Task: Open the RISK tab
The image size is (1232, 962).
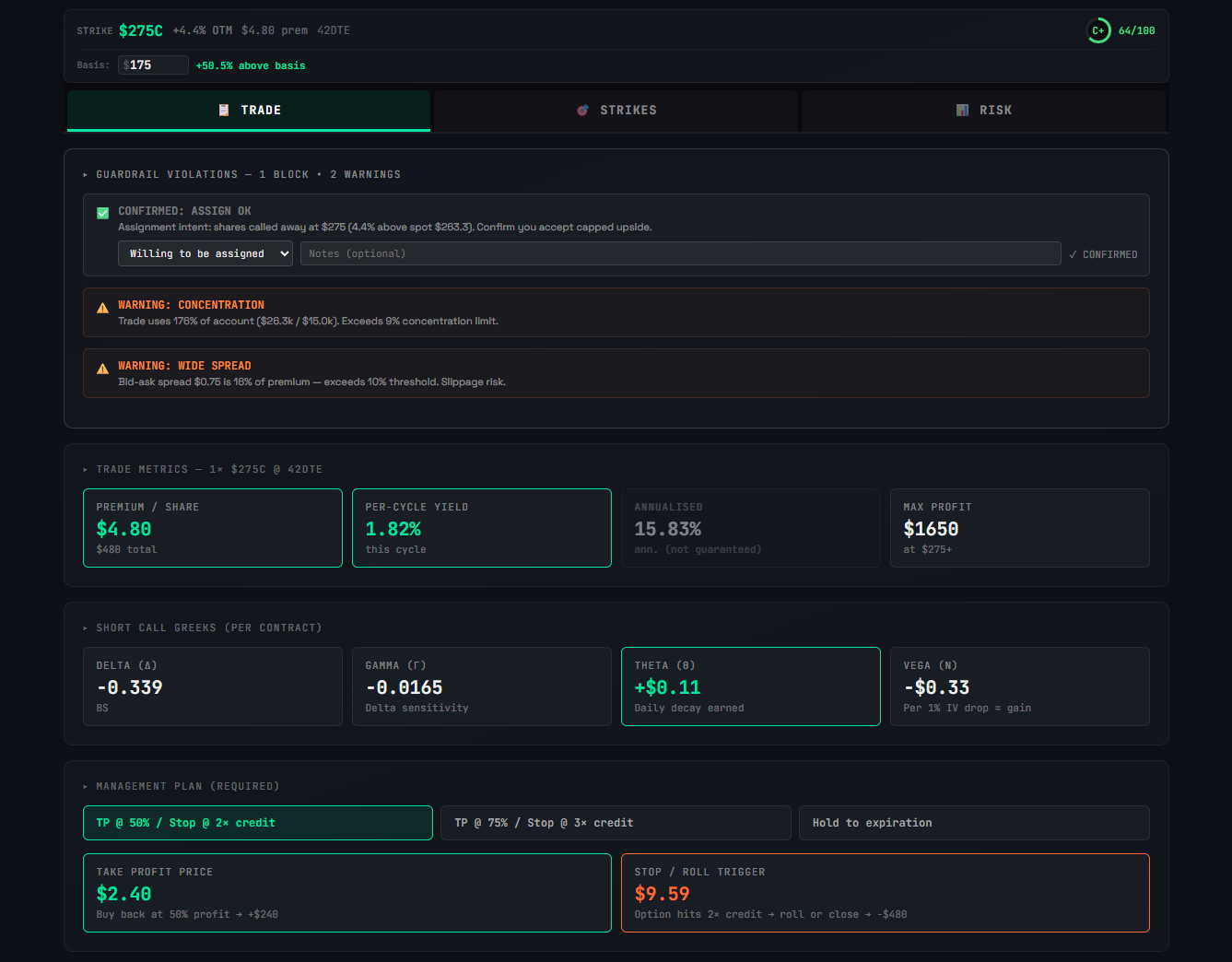Action: (984, 110)
